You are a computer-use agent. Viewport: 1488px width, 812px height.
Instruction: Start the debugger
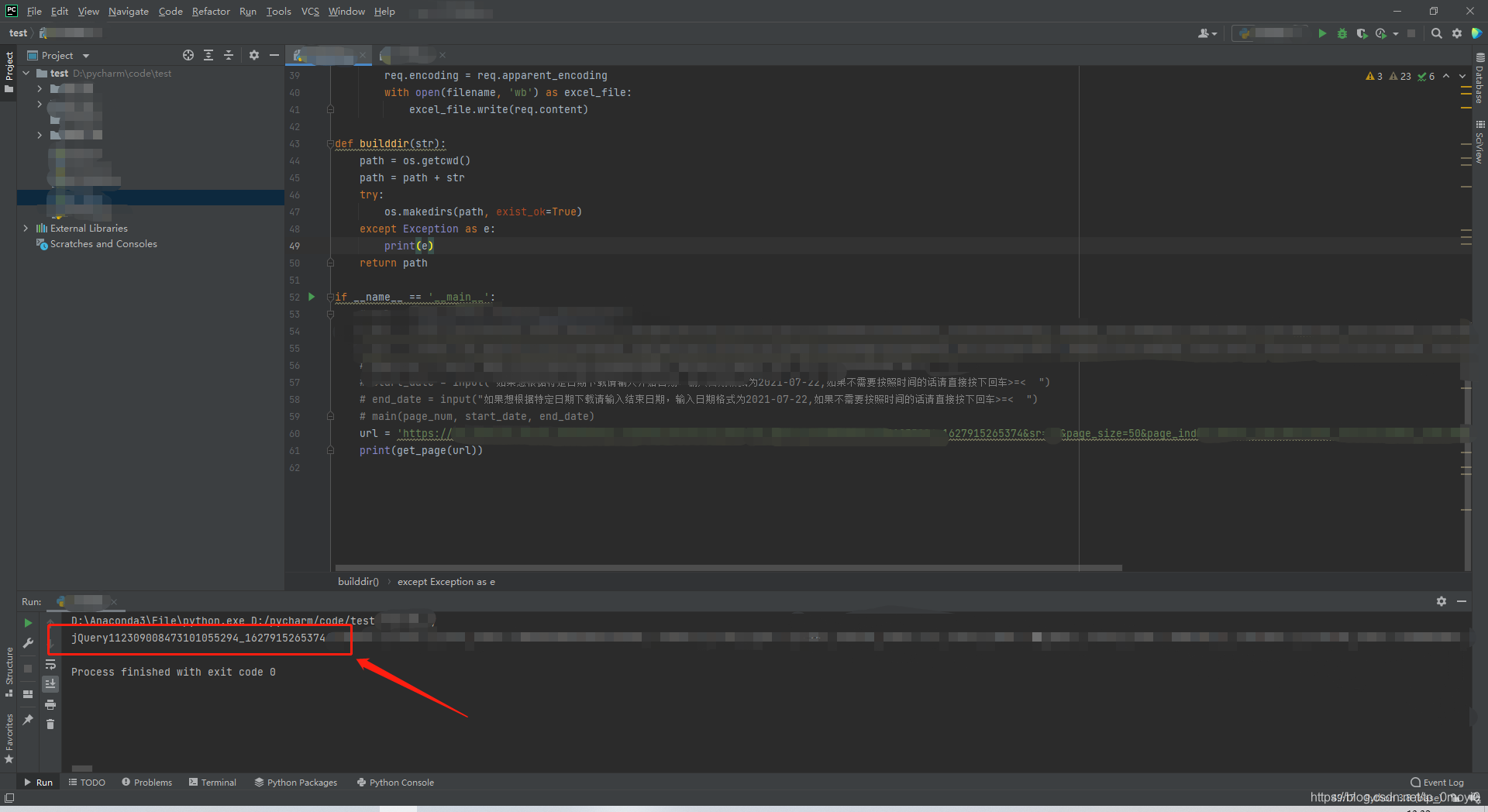click(1342, 33)
